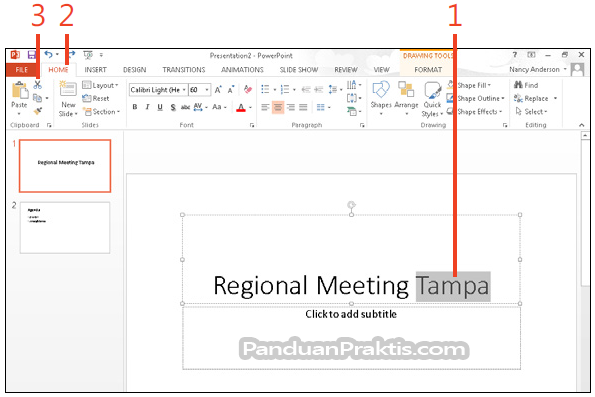The height and width of the screenshot is (397, 595).
Task: Open the Arrange menu
Action: 406,98
